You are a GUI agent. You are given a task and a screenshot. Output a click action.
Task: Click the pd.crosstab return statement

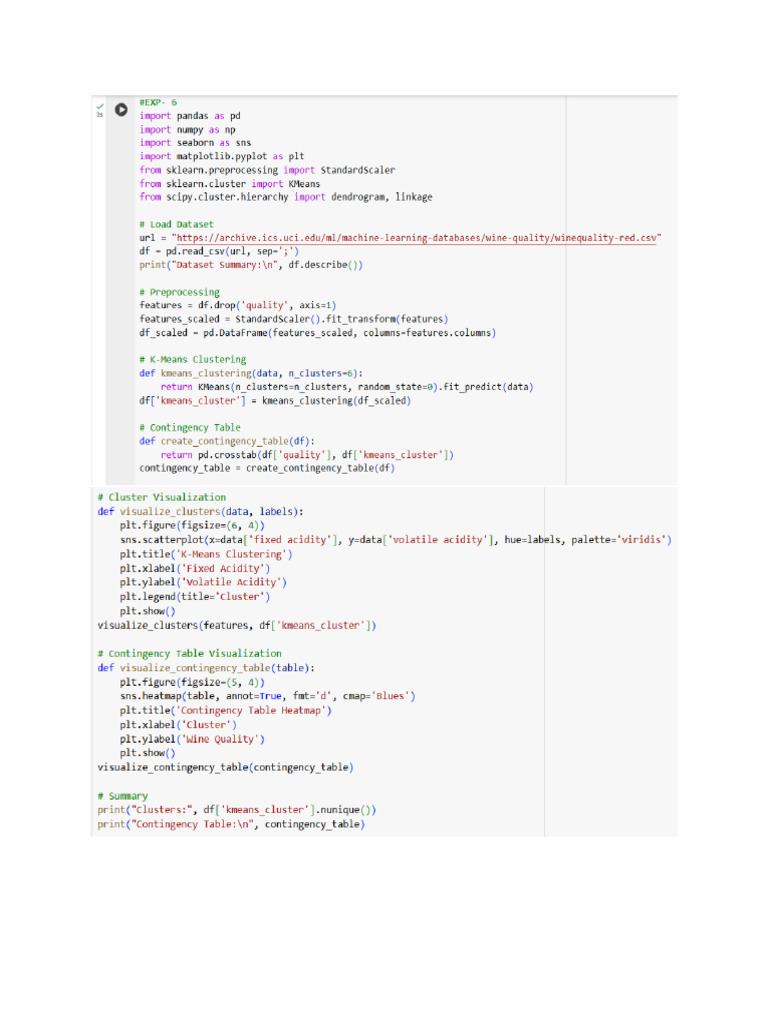307,455
